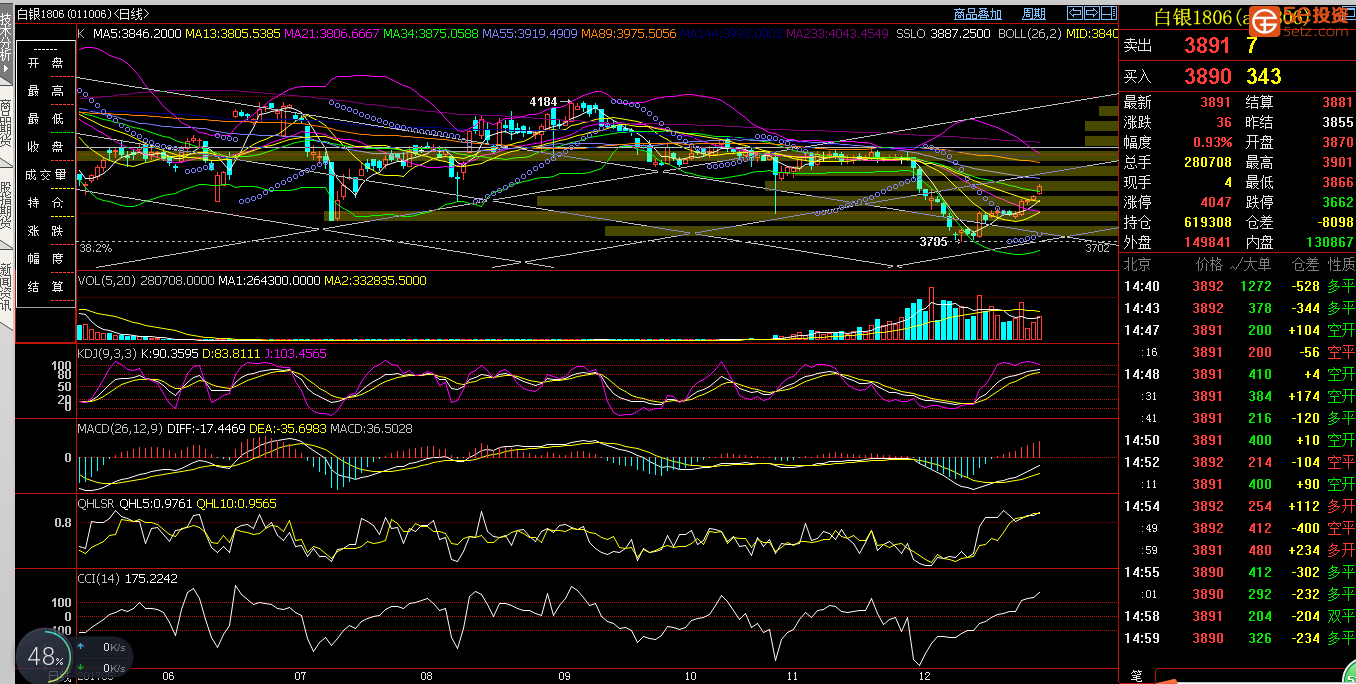
Task: Click the MACD(26,12,9) indicator title
Action: coord(120,428)
